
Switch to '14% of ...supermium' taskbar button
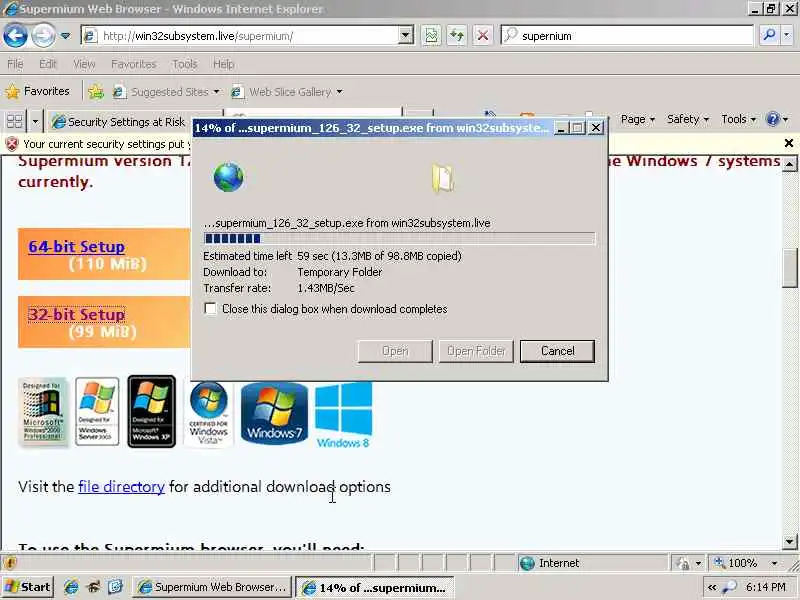[375, 587]
